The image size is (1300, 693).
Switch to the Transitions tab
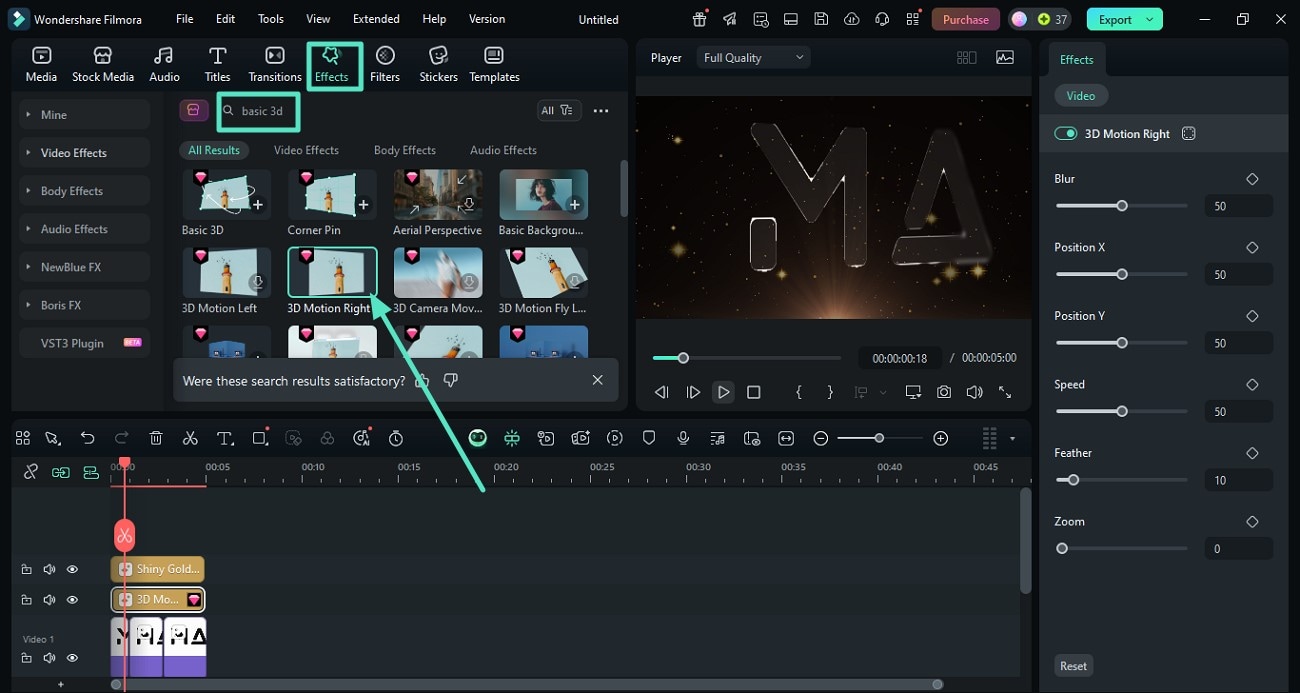[274, 64]
